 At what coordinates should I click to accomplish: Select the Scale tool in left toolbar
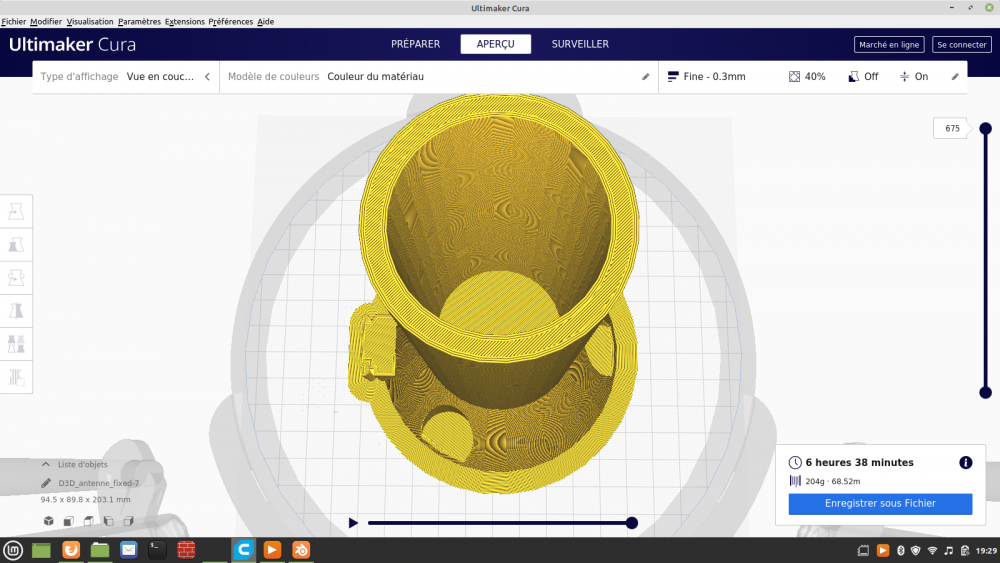coord(16,245)
